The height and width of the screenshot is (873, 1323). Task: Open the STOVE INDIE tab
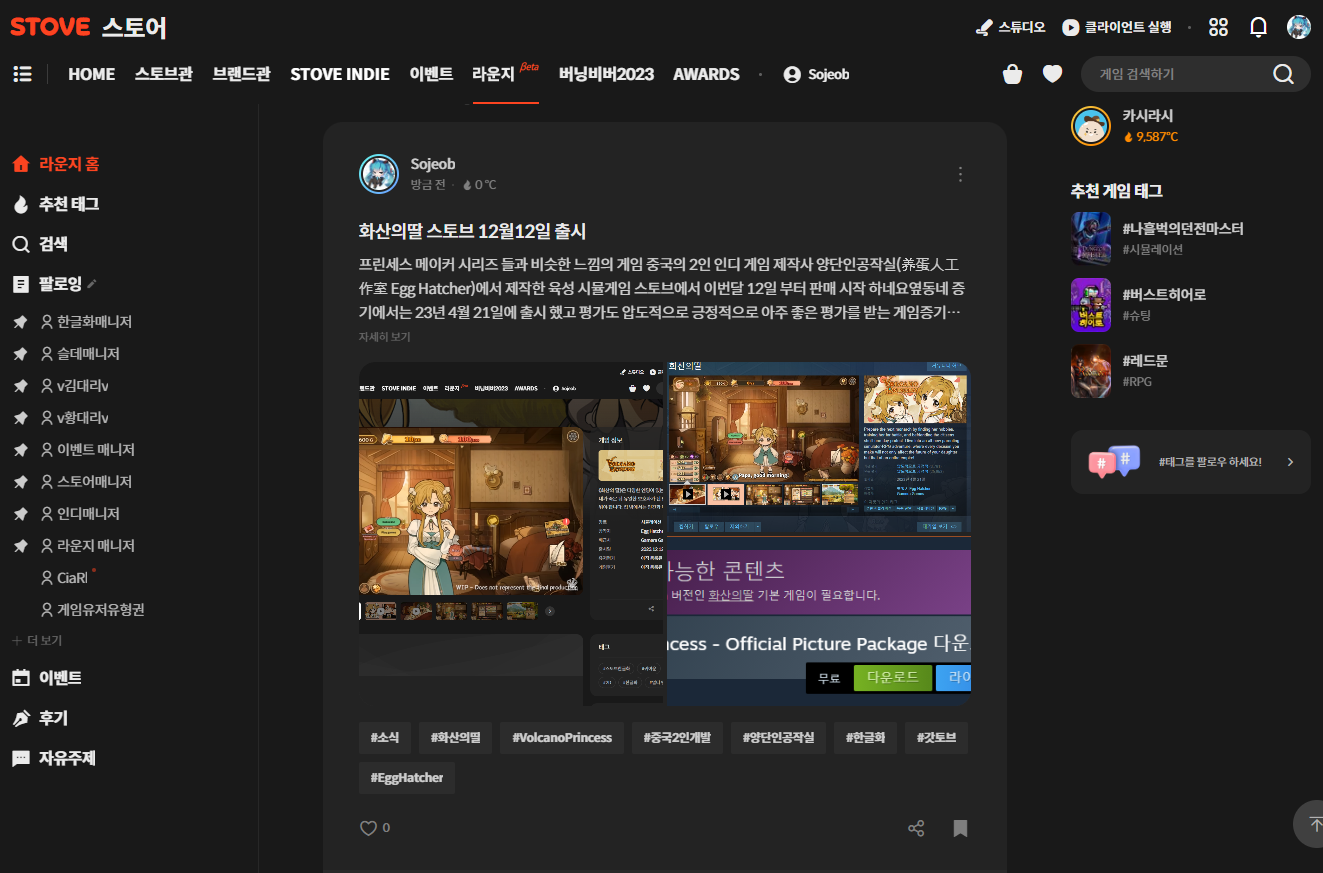[340, 74]
